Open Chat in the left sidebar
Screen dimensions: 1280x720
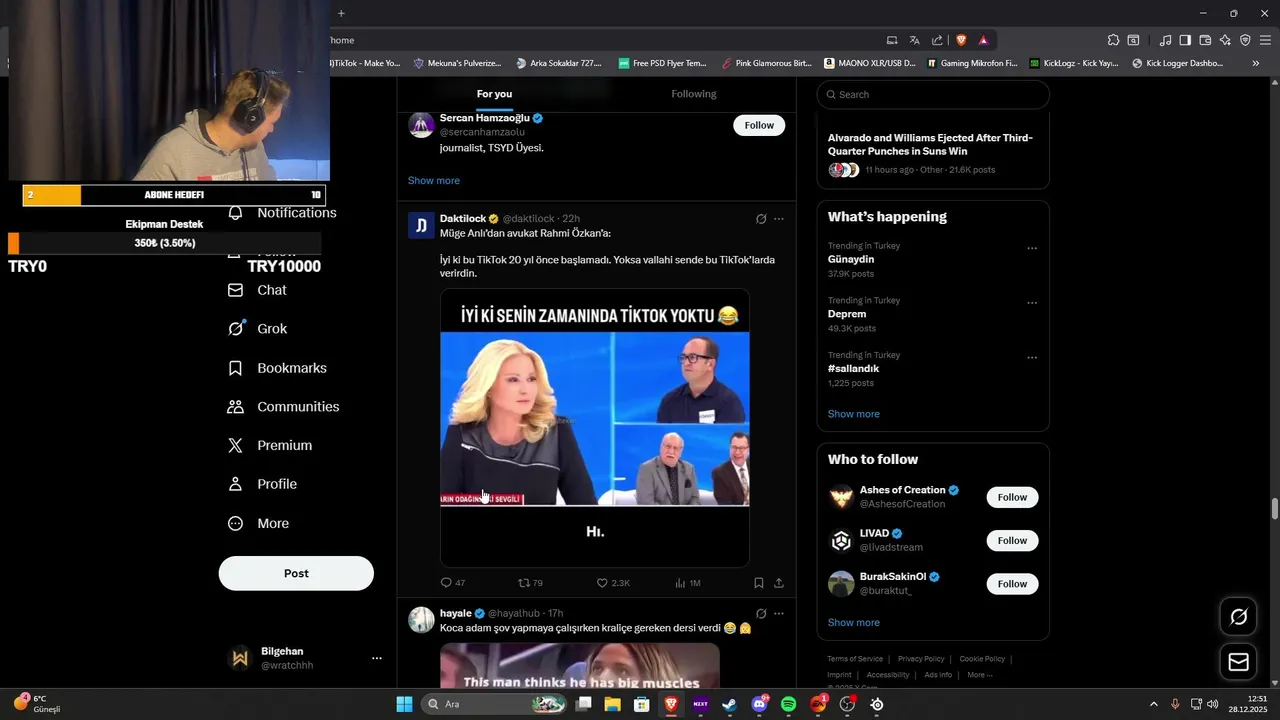(257, 290)
